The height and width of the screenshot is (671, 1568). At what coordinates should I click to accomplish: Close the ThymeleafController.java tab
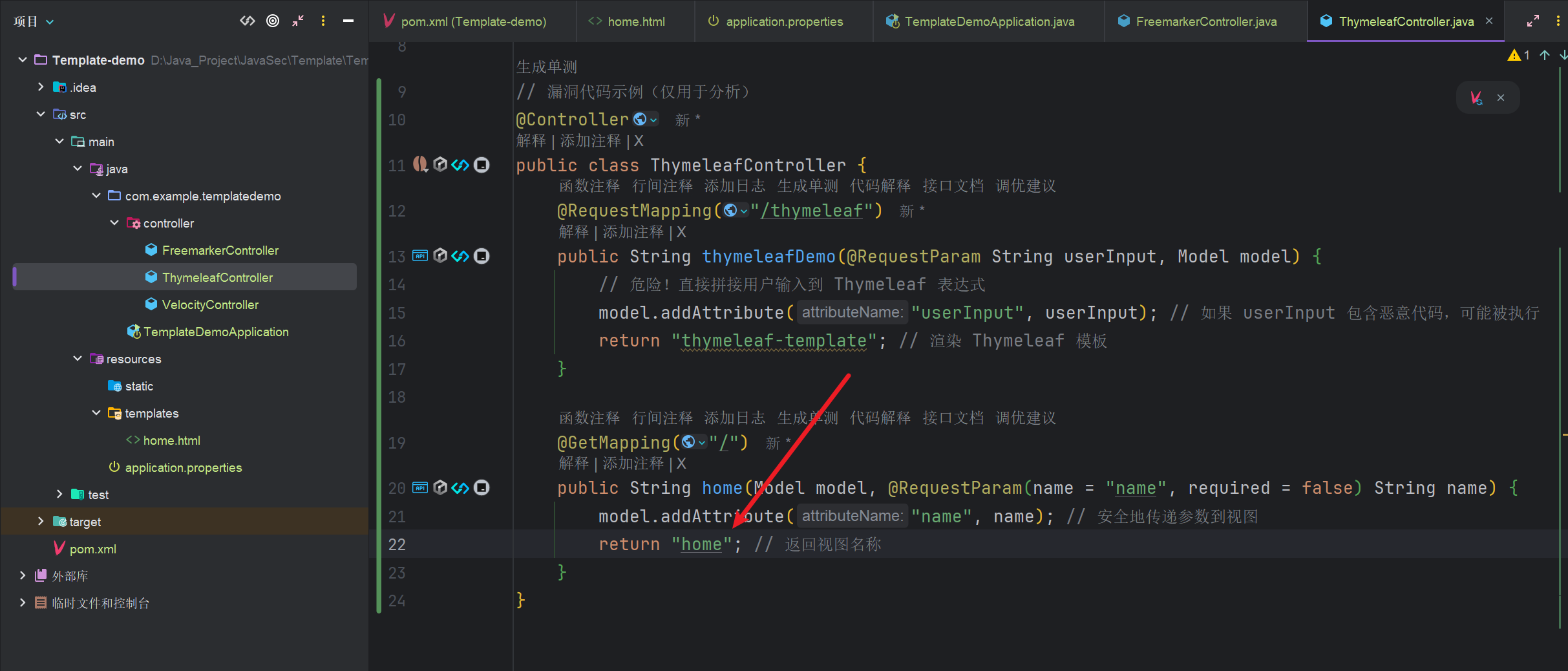click(x=1489, y=21)
